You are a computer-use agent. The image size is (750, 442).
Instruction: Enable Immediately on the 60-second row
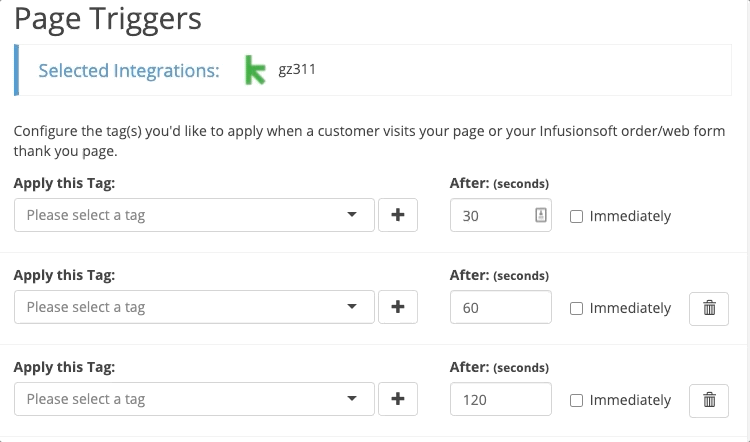(576, 309)
